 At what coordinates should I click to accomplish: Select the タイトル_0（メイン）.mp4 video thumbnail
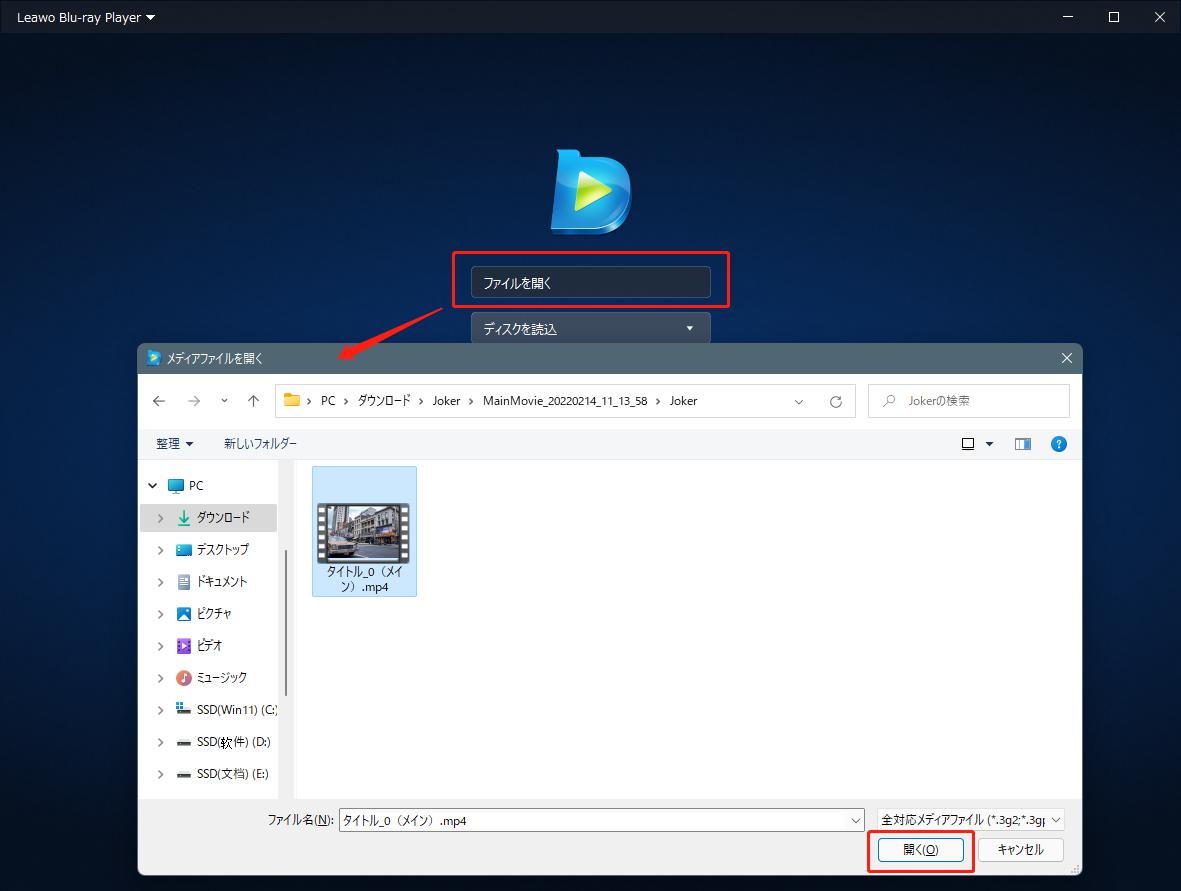click(x=364, y=533)
